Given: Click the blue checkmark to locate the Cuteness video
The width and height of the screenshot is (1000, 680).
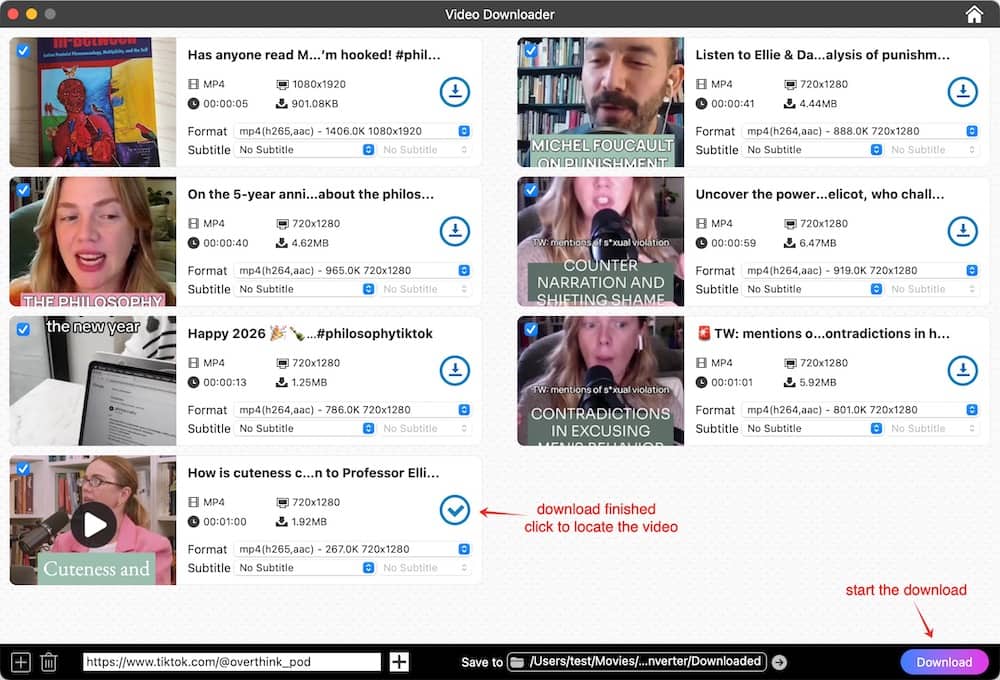Looking at the screenshot, I should 455,510.
